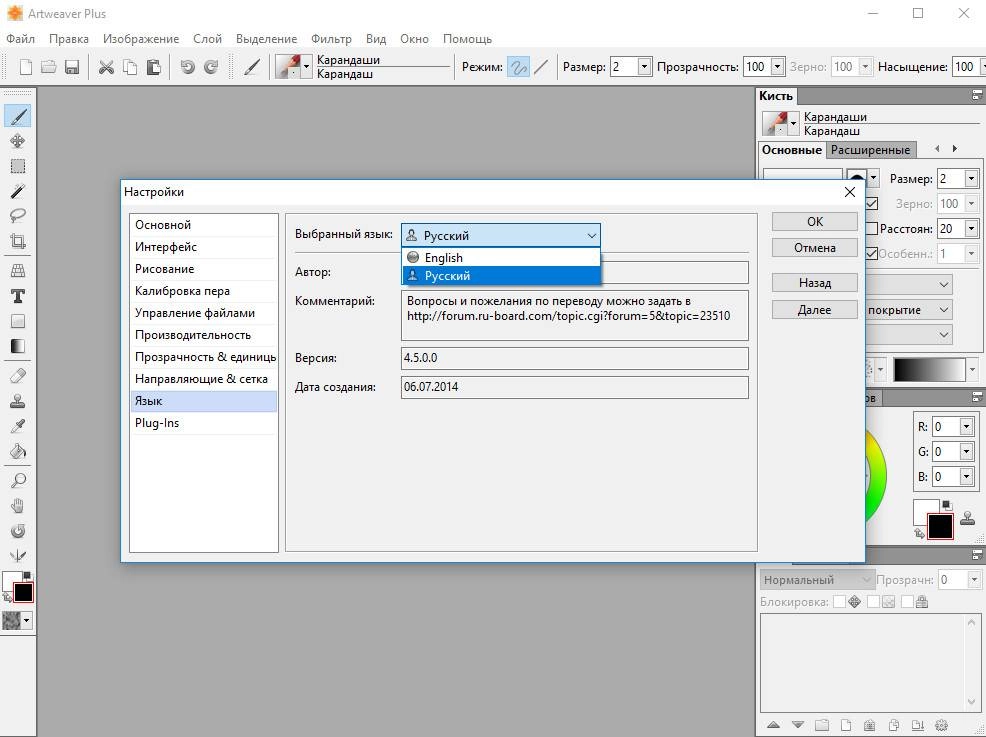Click black color swatch in Color panel
986x737 pixels.
[940, 526]
